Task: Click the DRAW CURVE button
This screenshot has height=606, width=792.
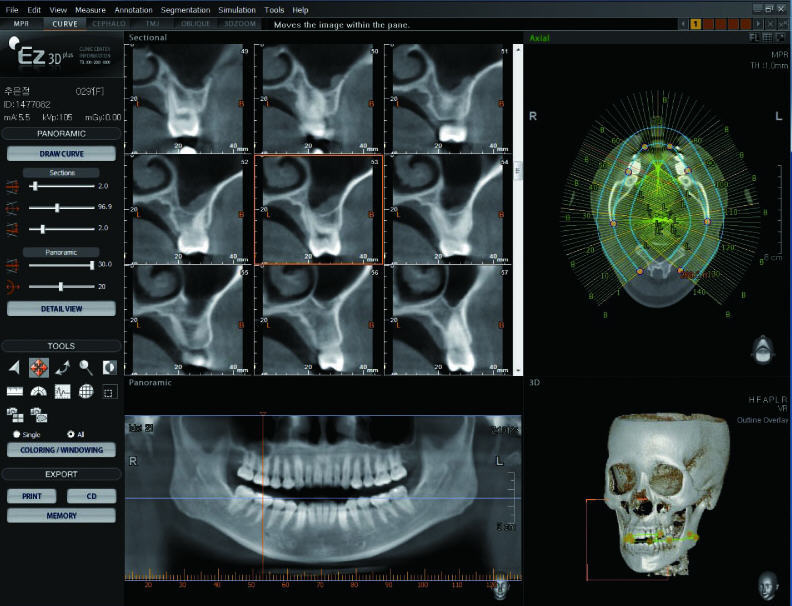Action: pyautogui.click(x=61, y=154)
